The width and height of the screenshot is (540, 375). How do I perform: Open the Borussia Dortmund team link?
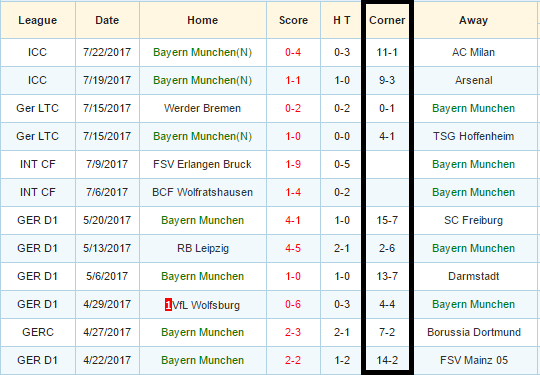click(x=474, y=332)
